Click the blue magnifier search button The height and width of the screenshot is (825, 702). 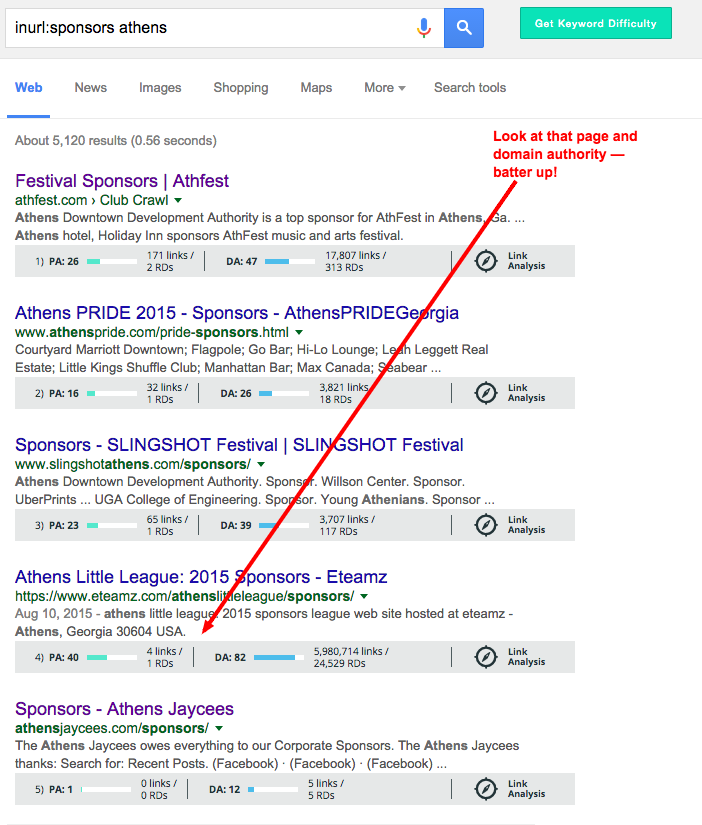[x=464, y=28]
